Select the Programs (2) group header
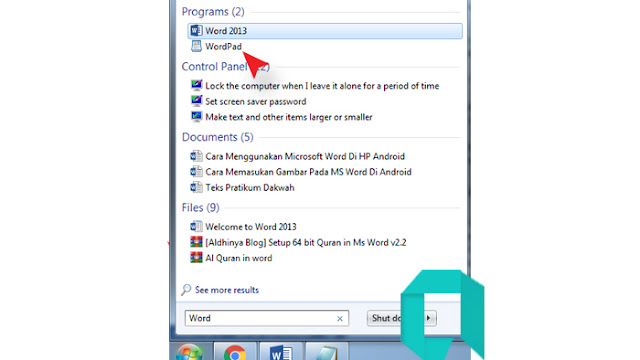The height and width of the screenshot is (360, 640). coord(213,11)
